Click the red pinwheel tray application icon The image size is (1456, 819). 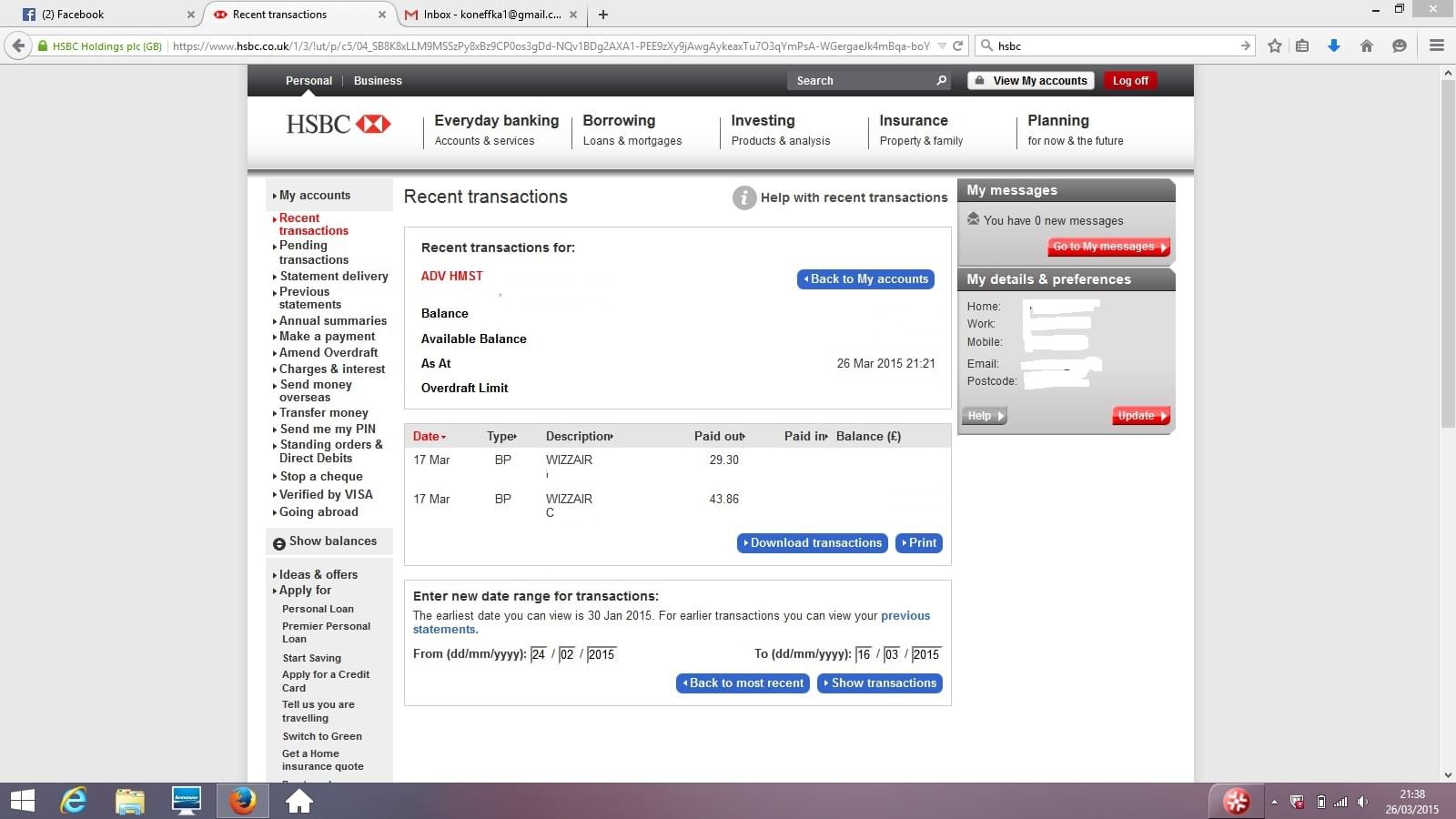click(1236, 802)
